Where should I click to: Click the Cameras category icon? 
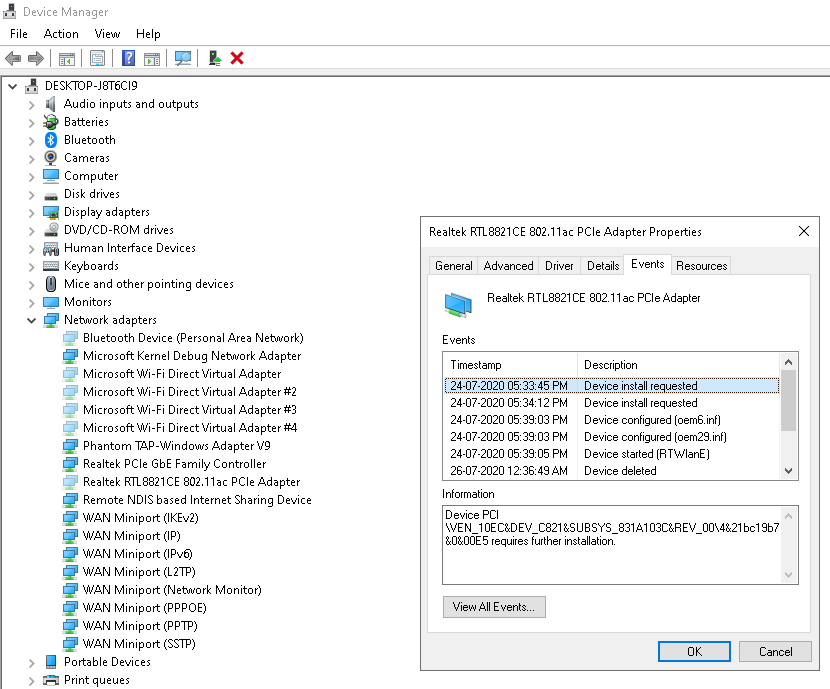(x=51, y=158)
